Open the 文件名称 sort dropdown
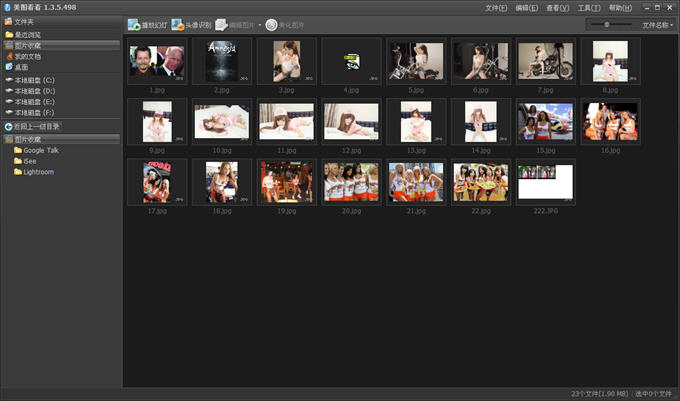This screenshot has height=401, width=680. (x=657, y=24)
